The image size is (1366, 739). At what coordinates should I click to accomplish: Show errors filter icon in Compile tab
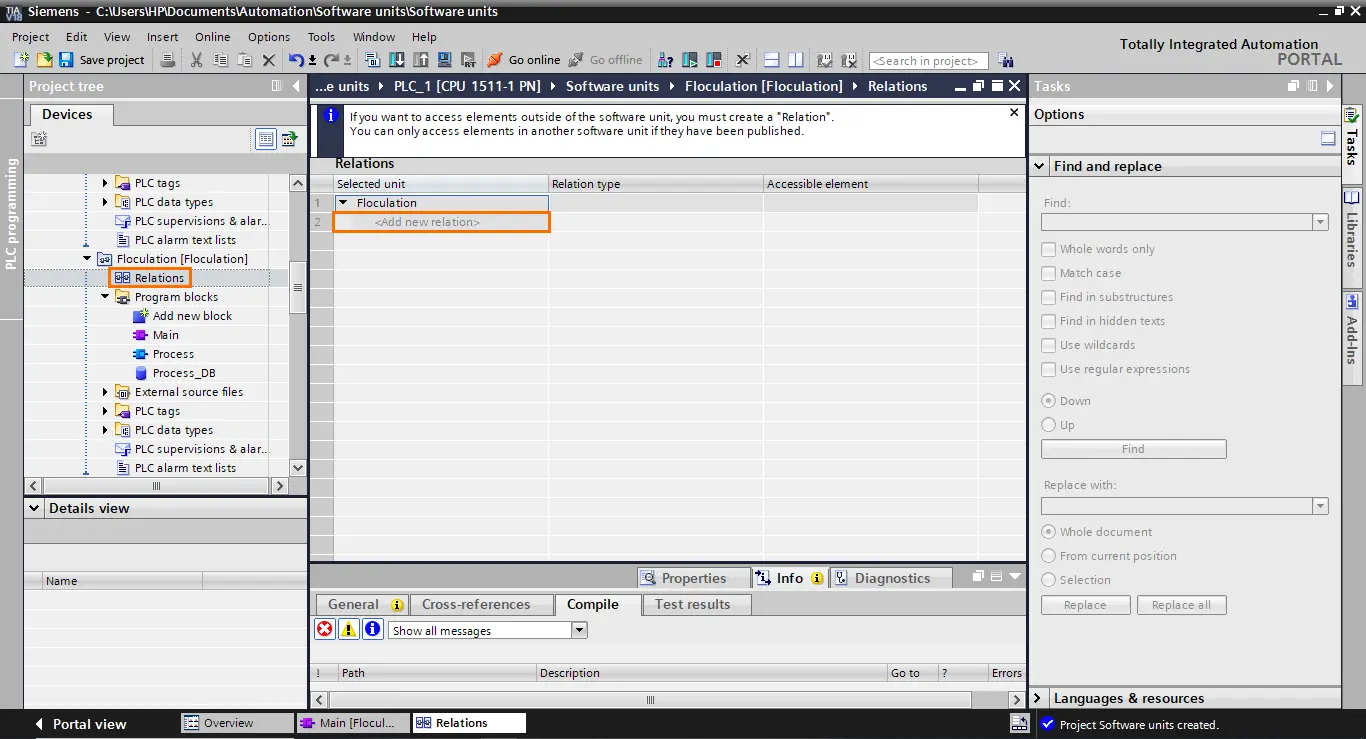click(325, 629)
